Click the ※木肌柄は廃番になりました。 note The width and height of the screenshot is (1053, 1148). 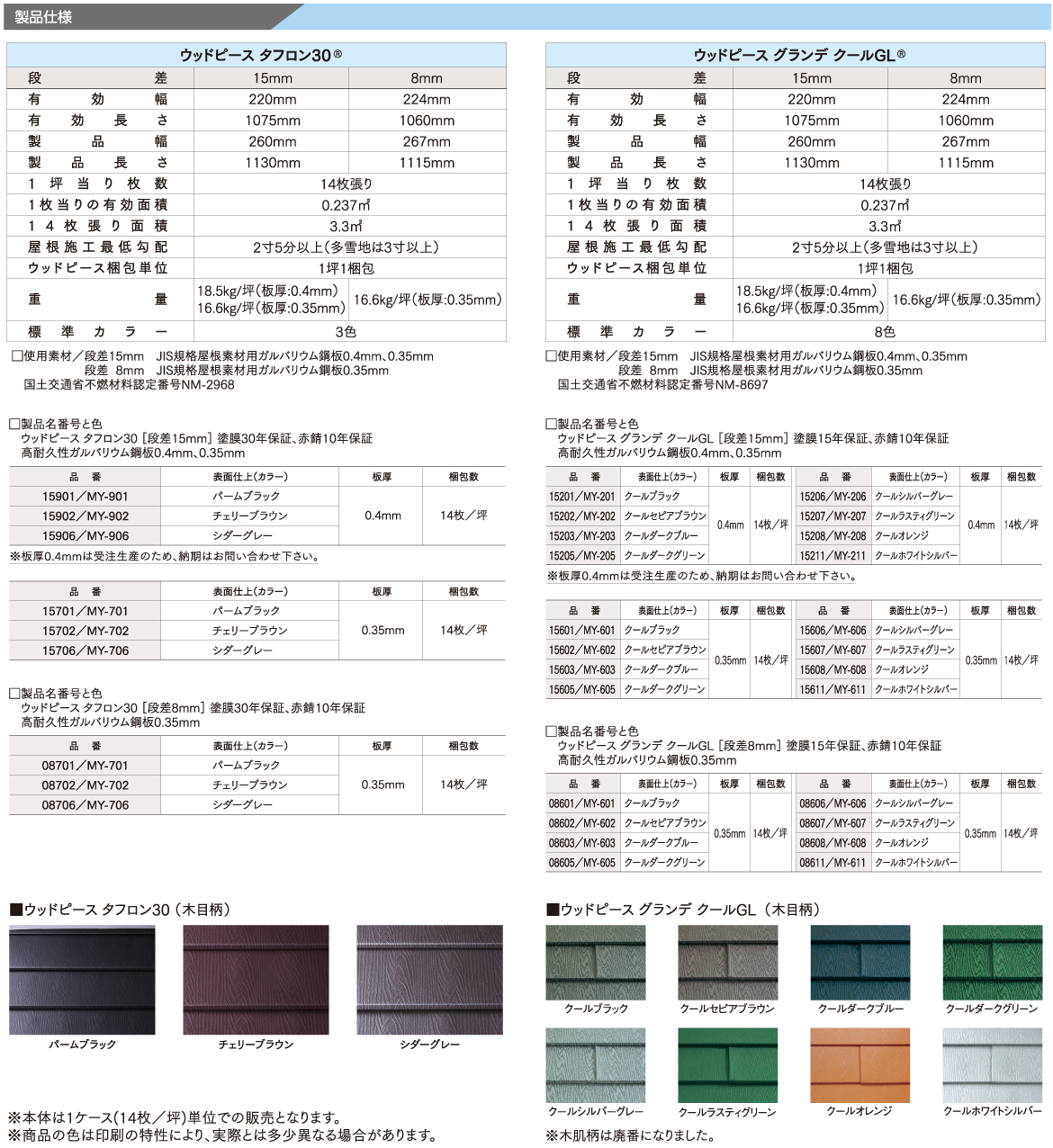[x=630, y=1135]
